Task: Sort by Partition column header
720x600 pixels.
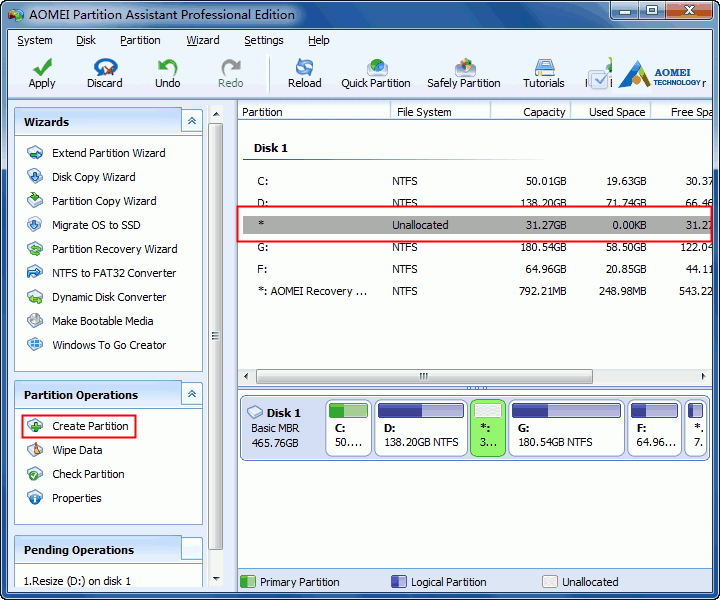Action: click(x=315, y=112)
